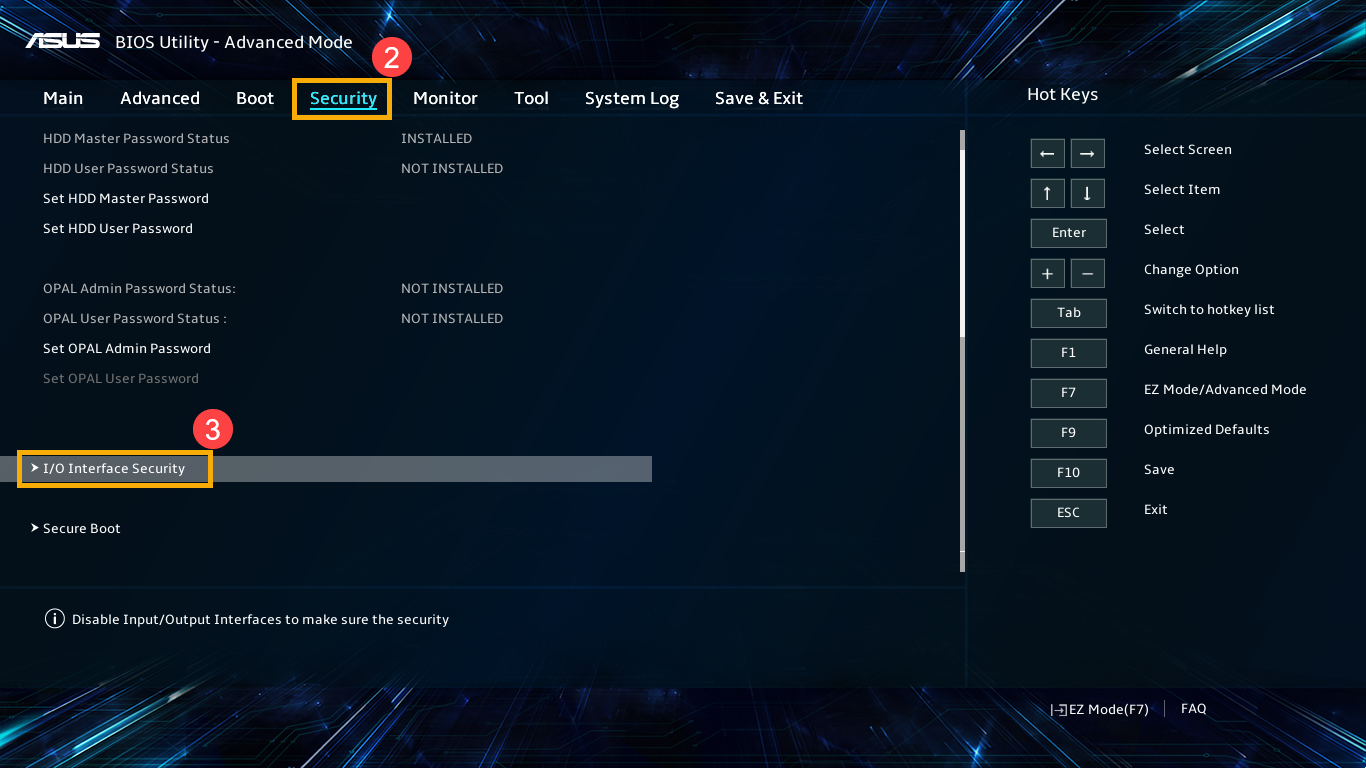Open the System Log tab
Screen dimensions: 1366x768
(x=632, y=98)
